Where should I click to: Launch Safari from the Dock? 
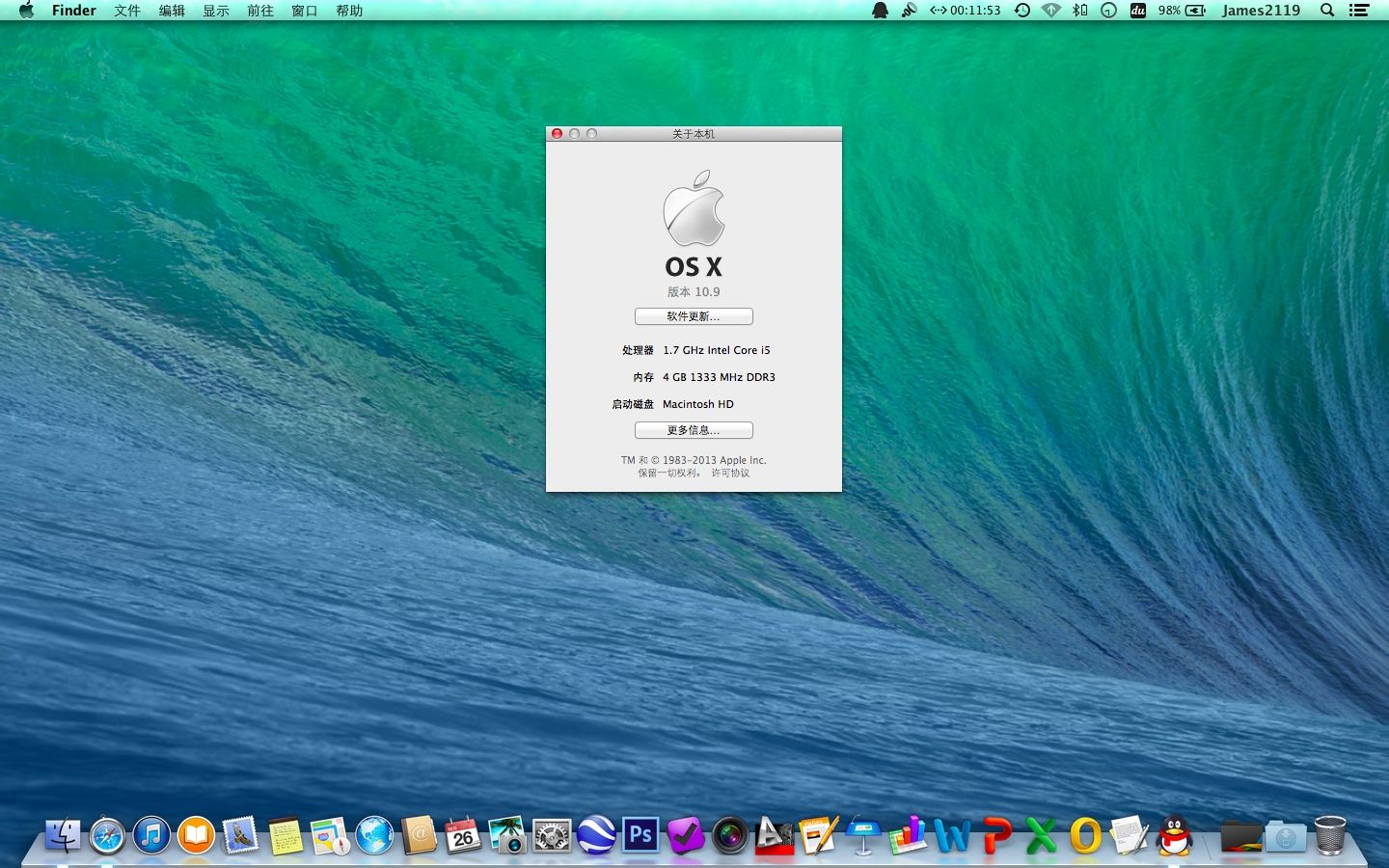[107, 835]
